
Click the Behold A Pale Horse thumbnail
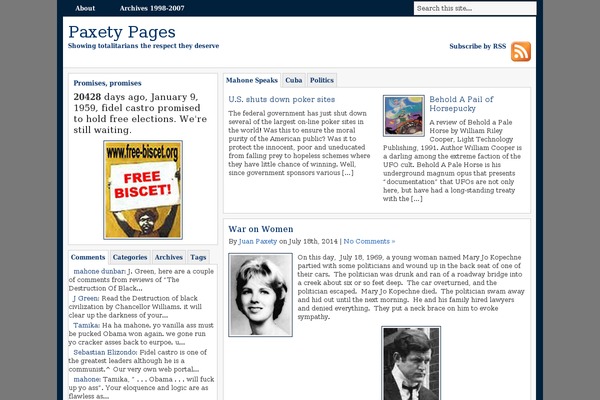(404, 116)
